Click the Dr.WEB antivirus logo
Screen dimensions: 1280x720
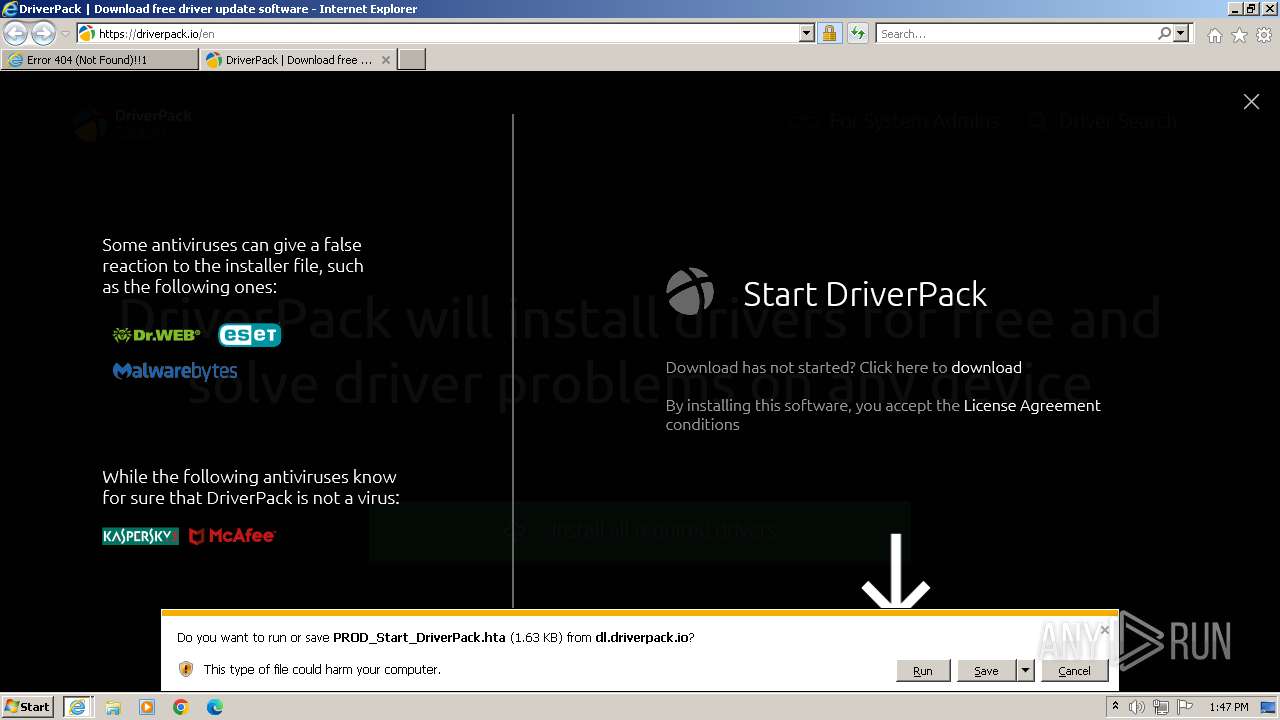point(157,335)
